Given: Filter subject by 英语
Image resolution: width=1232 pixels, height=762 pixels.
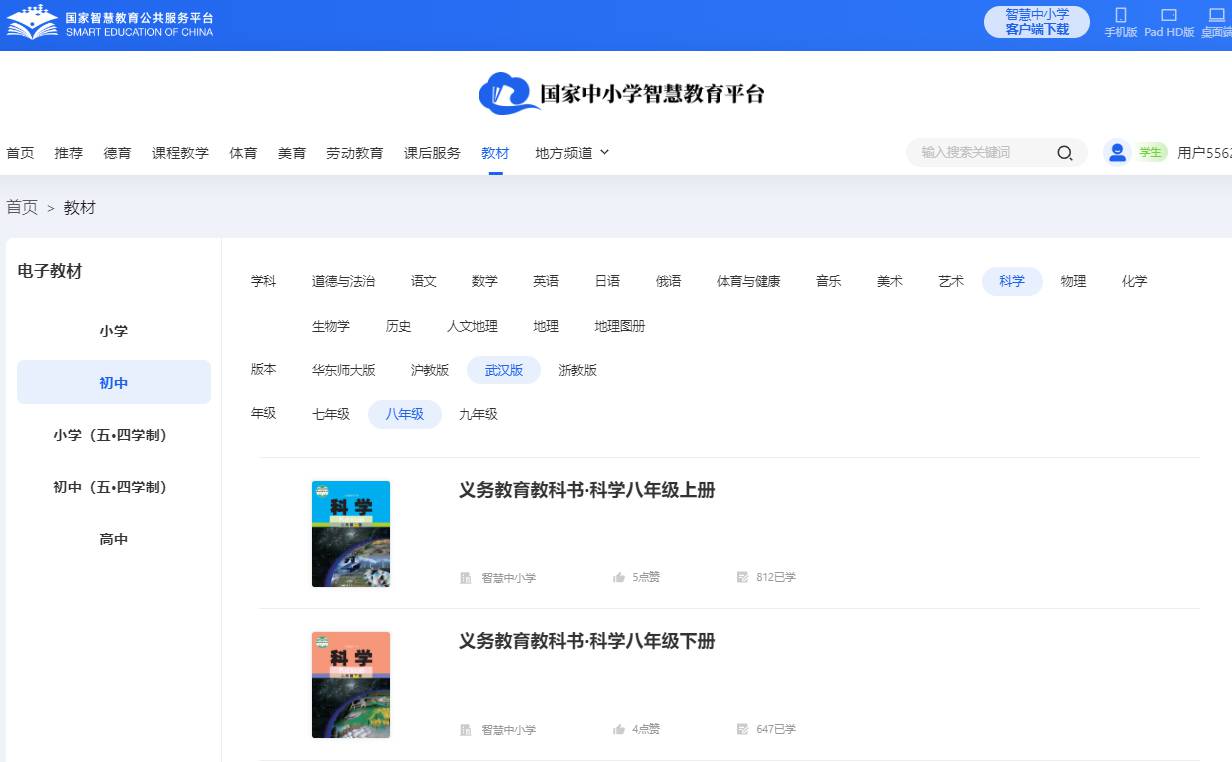Looking at the screenshot, I should [546, 281].
